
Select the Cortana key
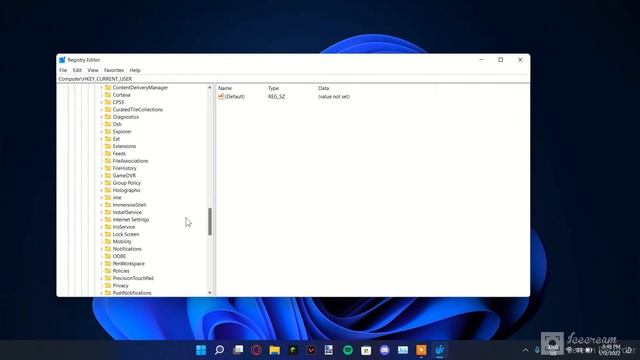click(x=121, y=95)
